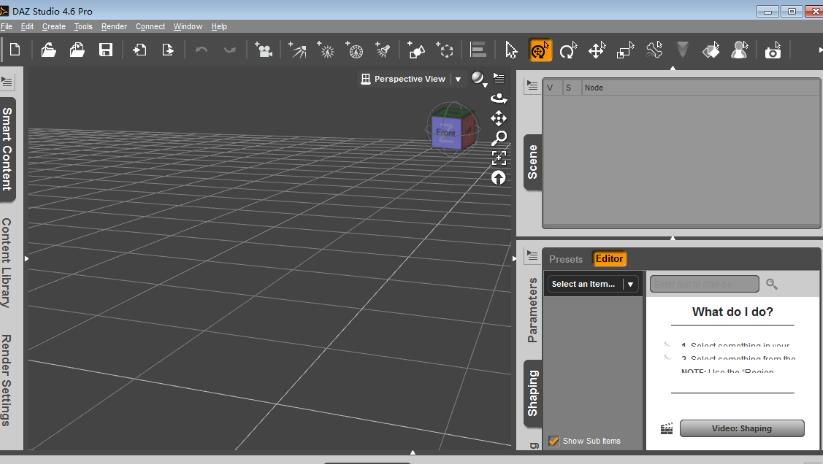Screen dimensions: 823x464
Task: Click the Render camera icon
Action: tap(773, 50)
